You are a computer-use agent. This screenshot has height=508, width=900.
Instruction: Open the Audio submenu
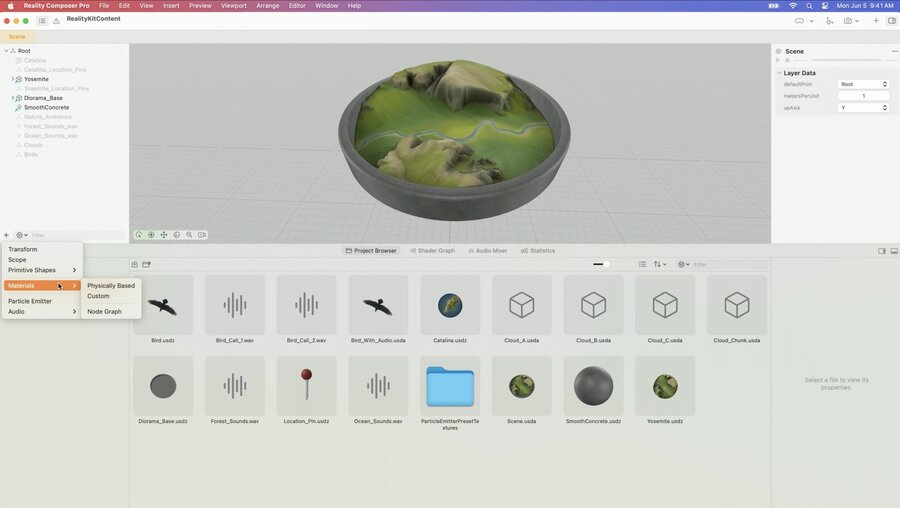click(42, 311)
